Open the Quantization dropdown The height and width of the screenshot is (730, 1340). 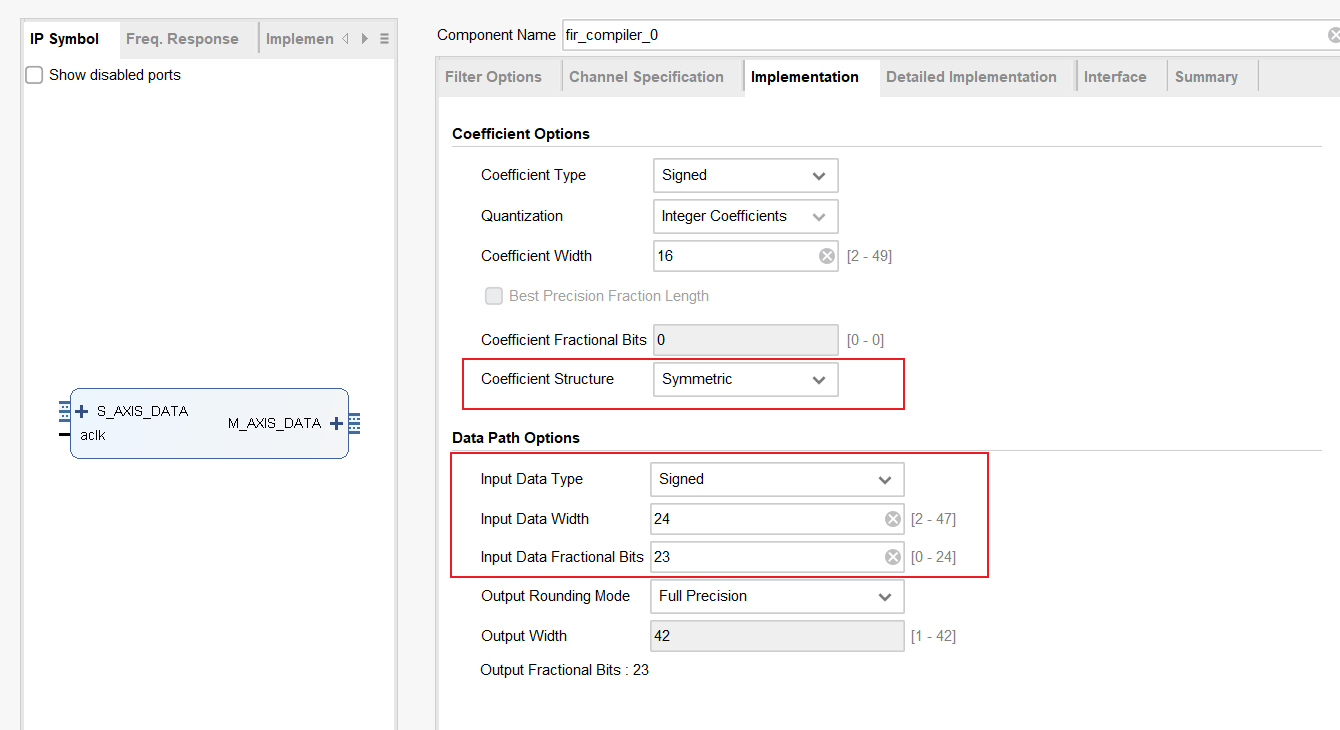745,216
